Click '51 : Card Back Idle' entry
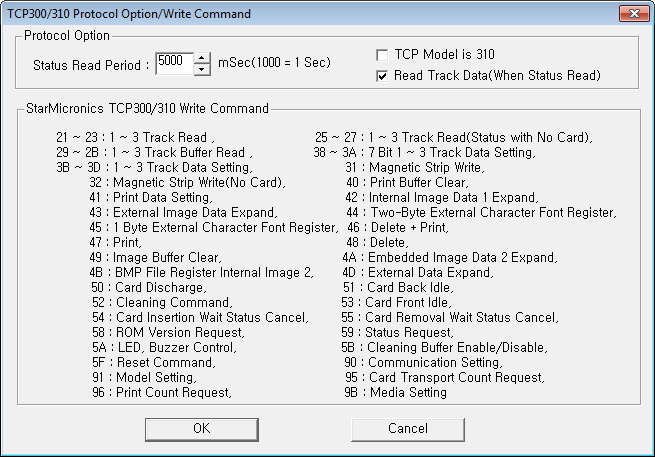Screen dimensions: 655x457 (x=398, y=288)
